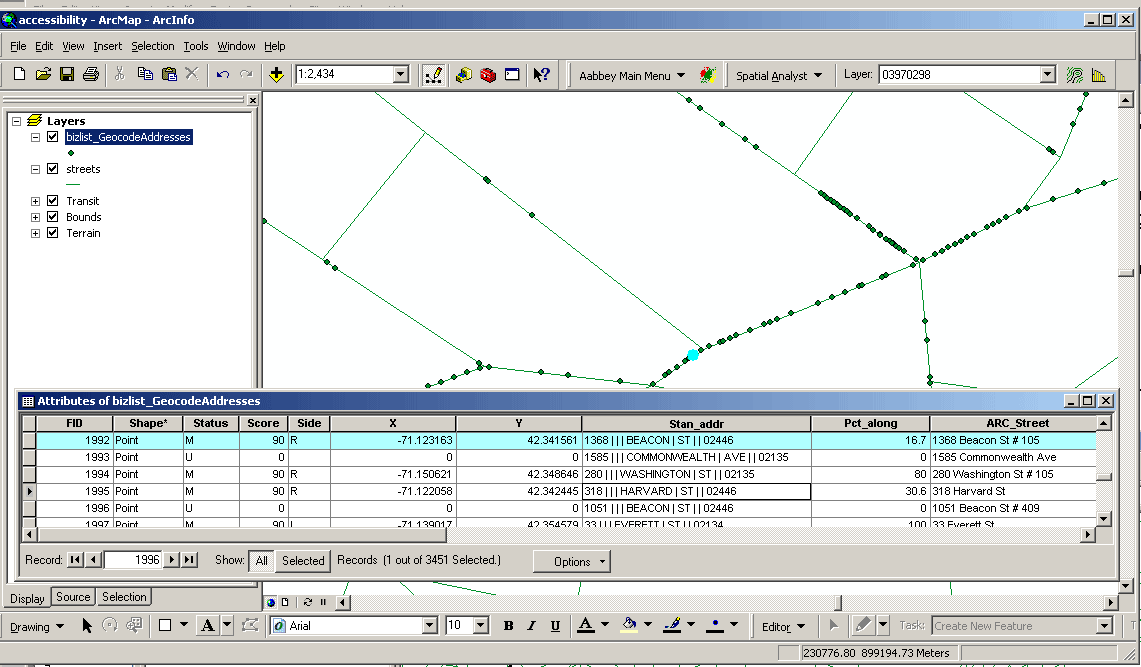The height and width of the screenshot is (667, 1141).
Task: Click the Print icon
Action: pos(89,74)
